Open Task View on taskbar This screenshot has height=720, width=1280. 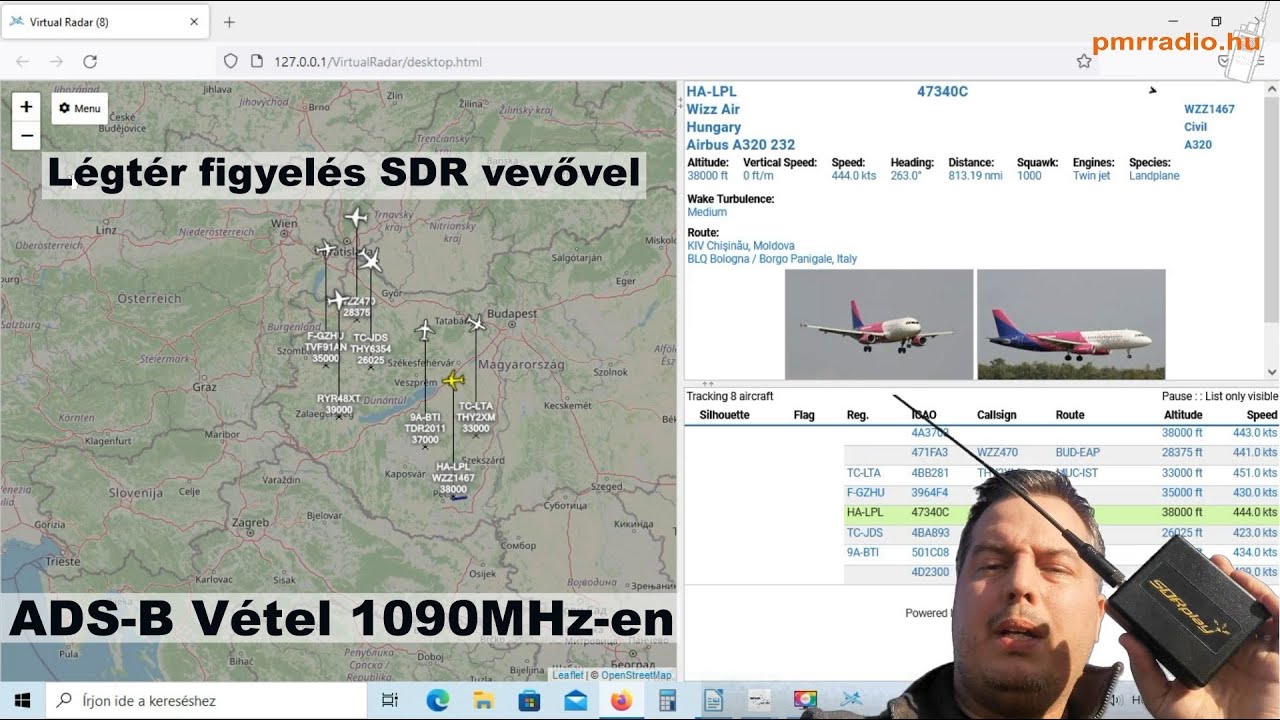391,701
